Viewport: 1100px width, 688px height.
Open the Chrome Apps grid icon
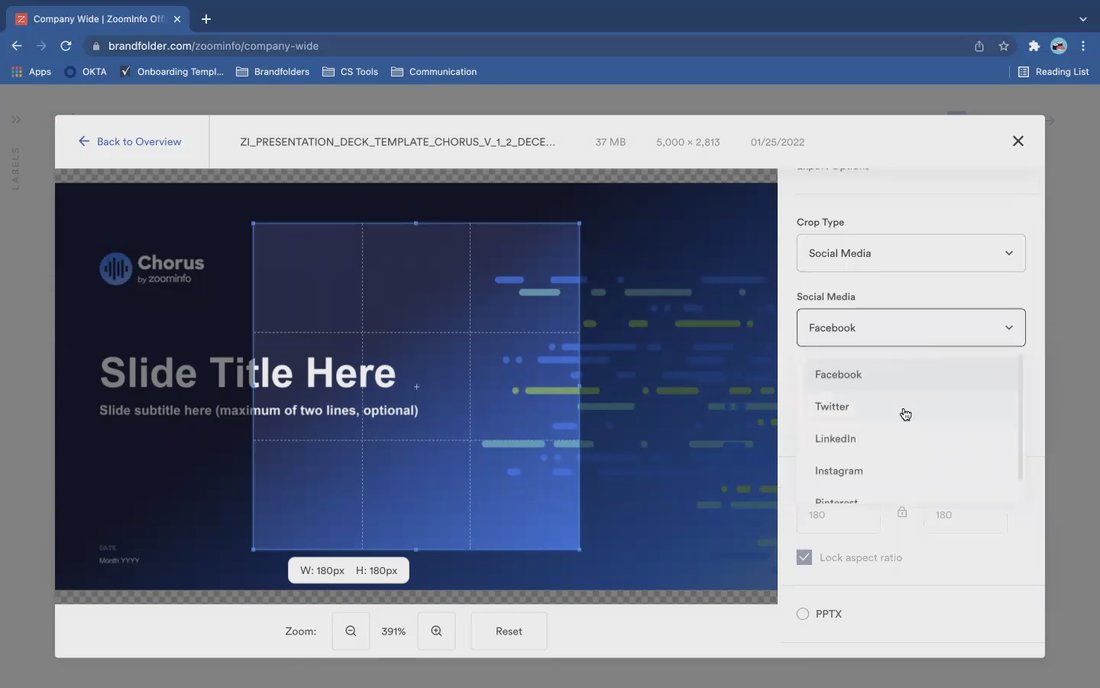(x=16, y=71)
